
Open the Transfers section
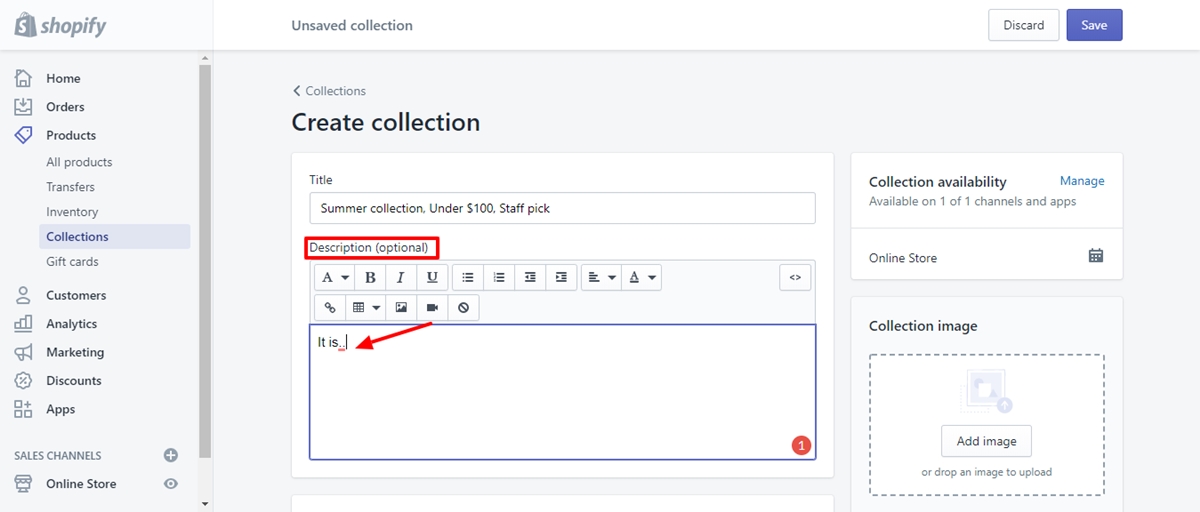pos(70,187)
